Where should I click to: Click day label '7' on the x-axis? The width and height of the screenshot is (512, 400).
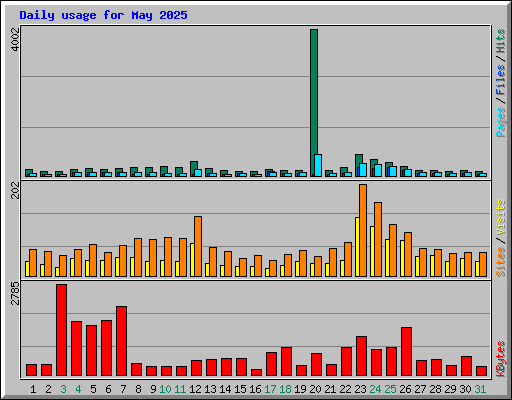coord(123,389)
